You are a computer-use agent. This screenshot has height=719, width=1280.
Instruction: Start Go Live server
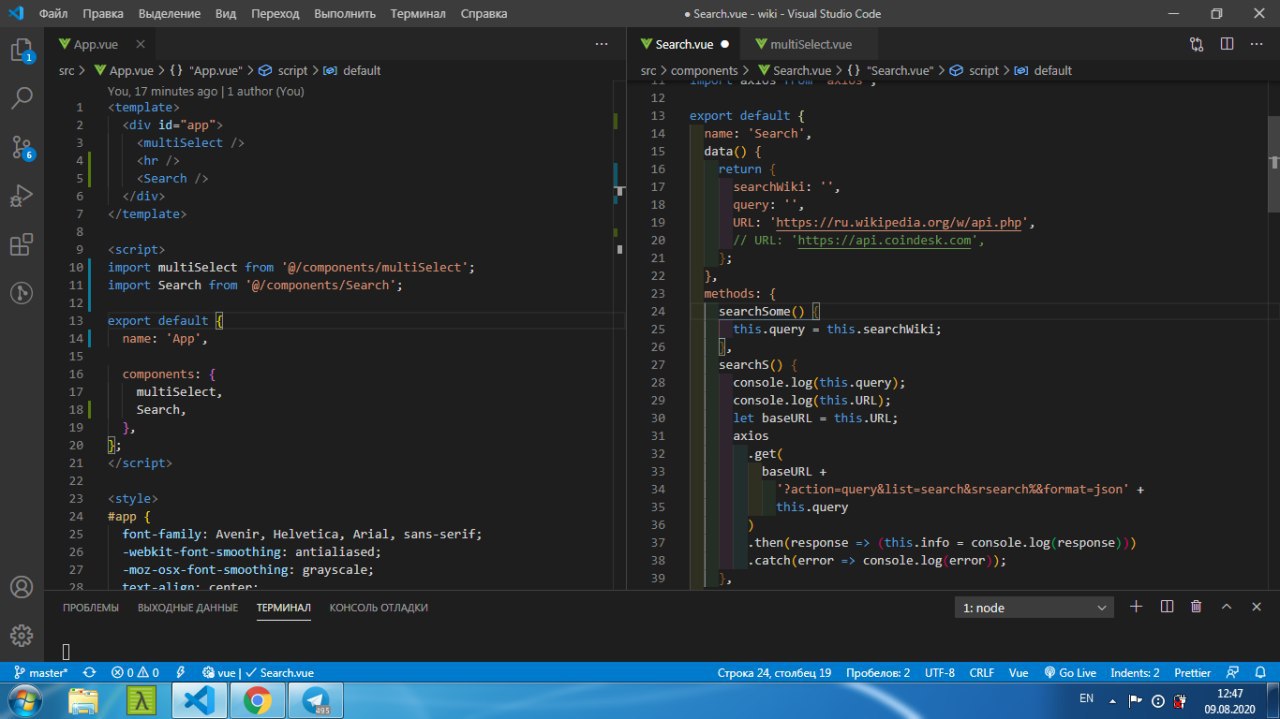point(1070,673)
